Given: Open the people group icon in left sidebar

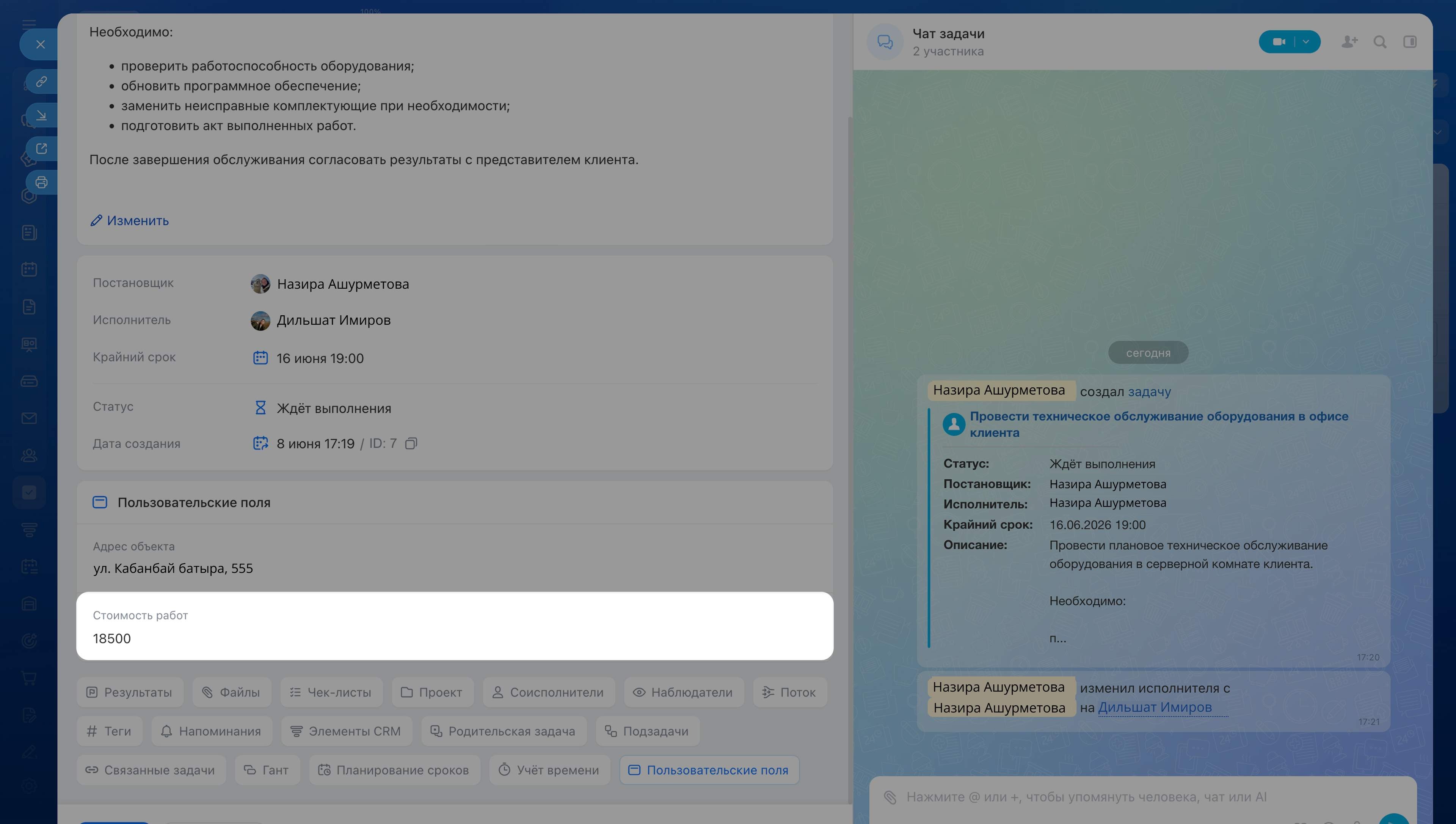Looking at the screenshot, I should 29,455.
